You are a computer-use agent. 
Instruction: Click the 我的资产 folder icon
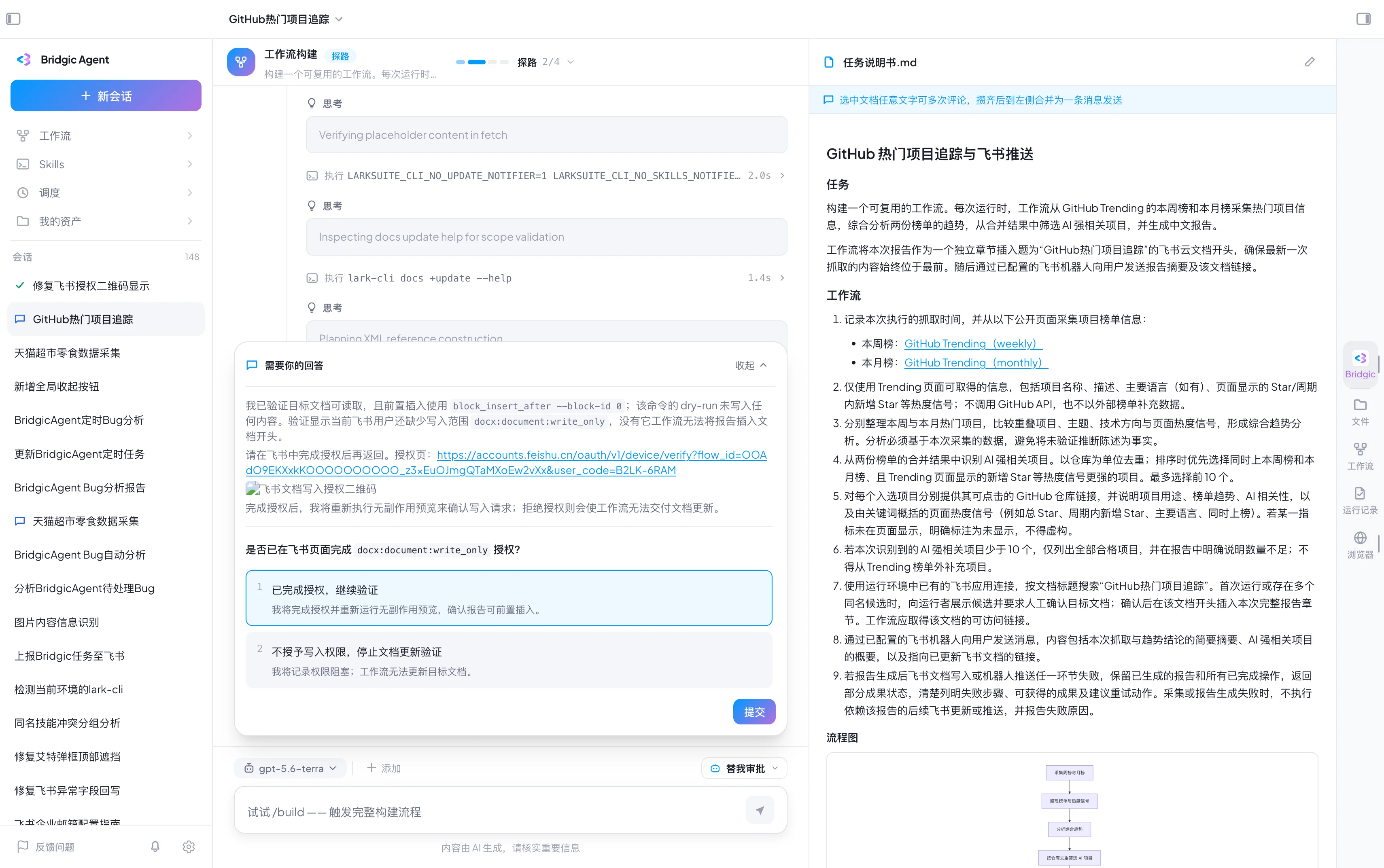tap(22, 221)
